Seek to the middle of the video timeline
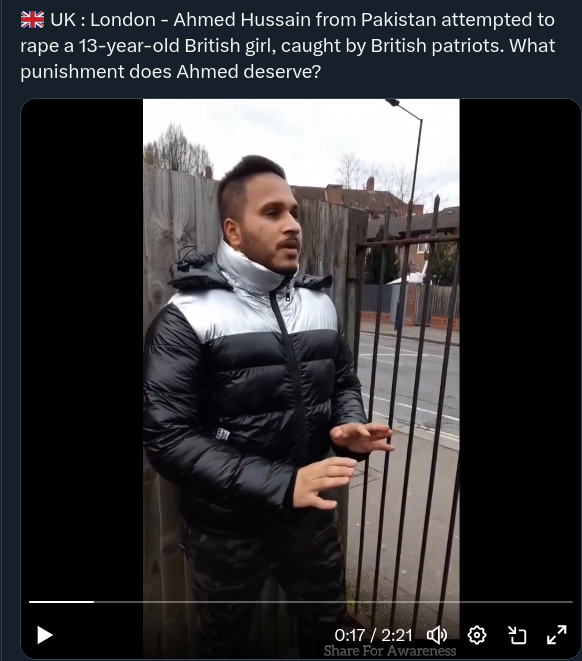582x661 pixels. [x=301, y=602]
